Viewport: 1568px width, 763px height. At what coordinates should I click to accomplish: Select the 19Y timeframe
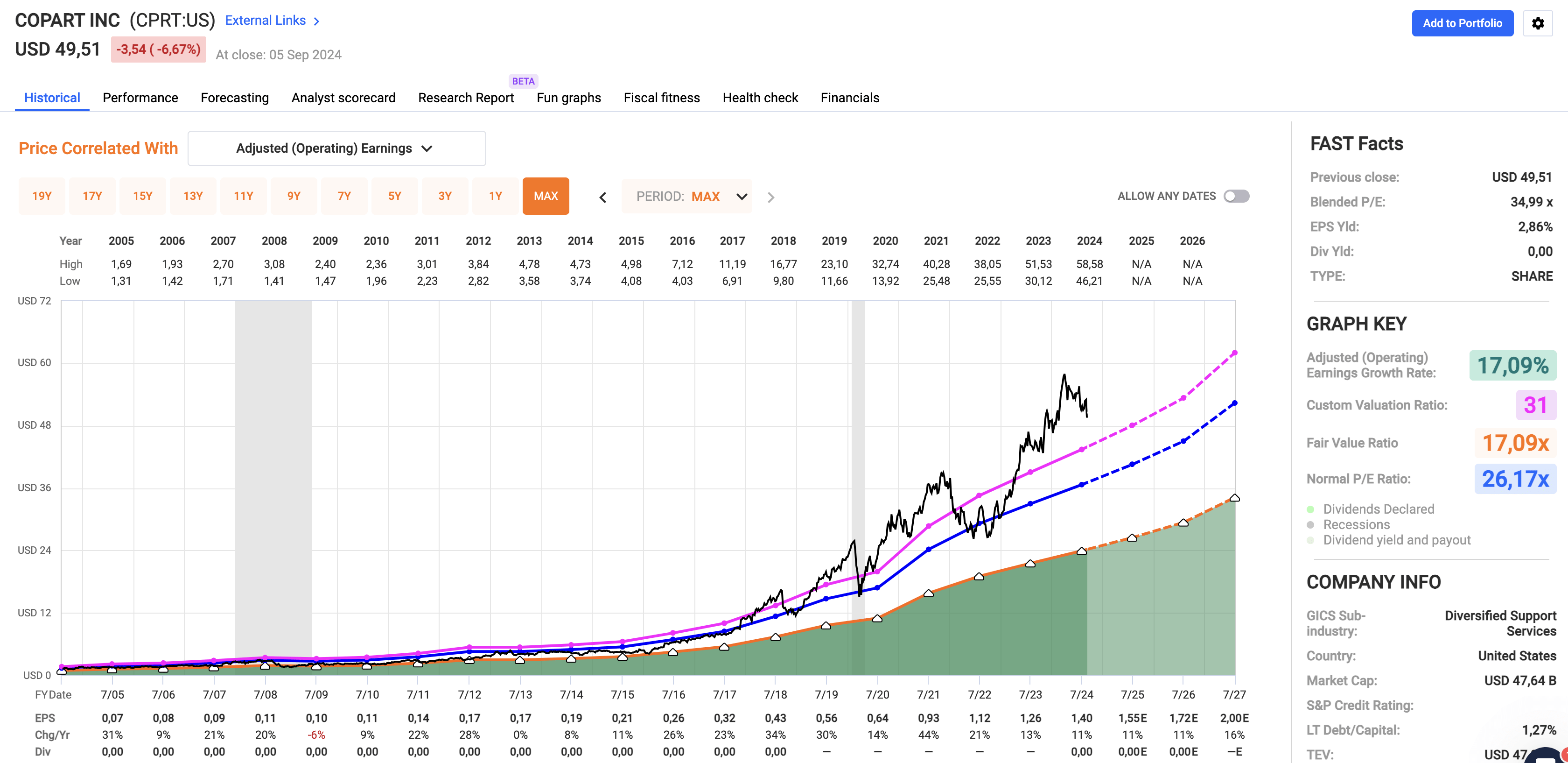[x=42, y=196]
